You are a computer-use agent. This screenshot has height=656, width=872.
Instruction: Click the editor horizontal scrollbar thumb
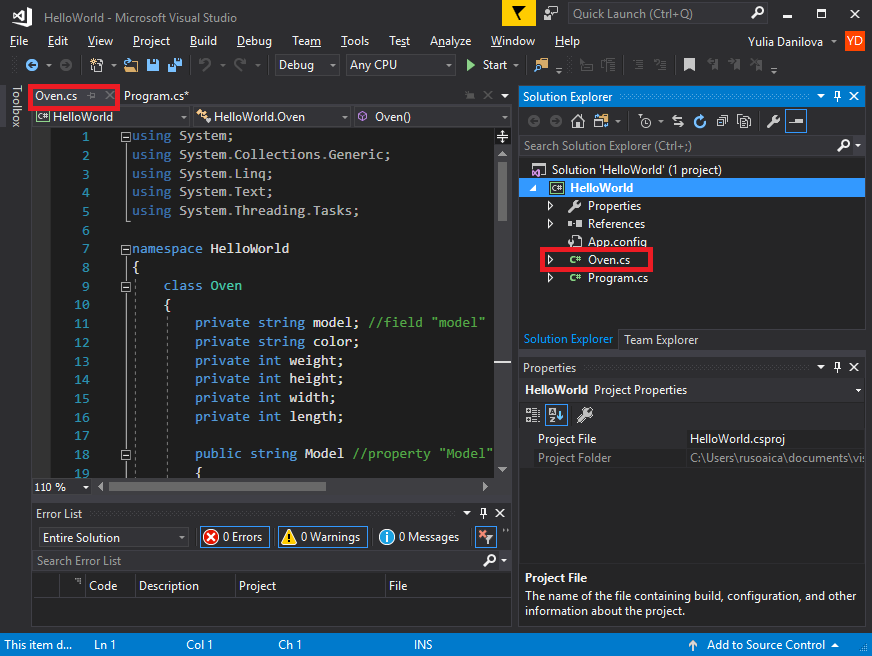pos(217,487)
